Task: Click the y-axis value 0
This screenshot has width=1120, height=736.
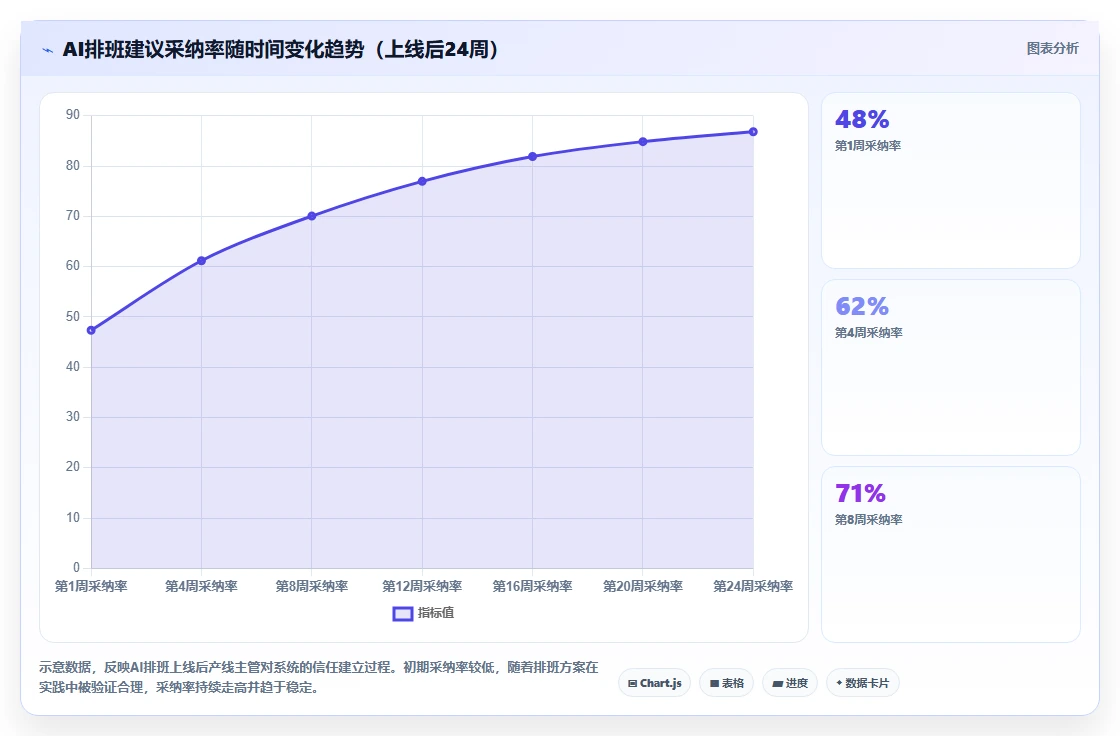Action: coord(76,568)
